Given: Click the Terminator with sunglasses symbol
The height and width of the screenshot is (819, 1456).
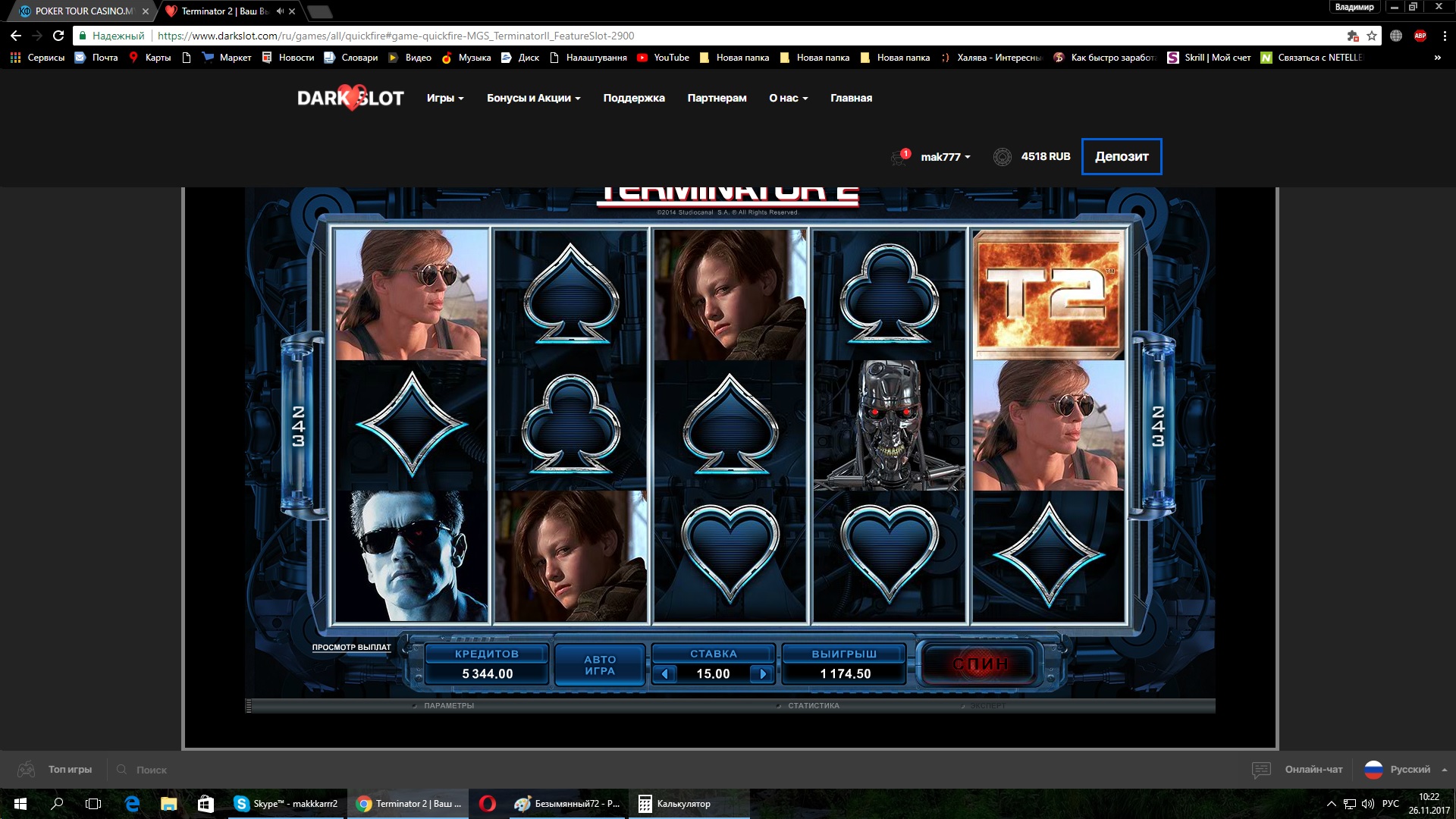Looking at the screenshot, I should click(412, 556).
